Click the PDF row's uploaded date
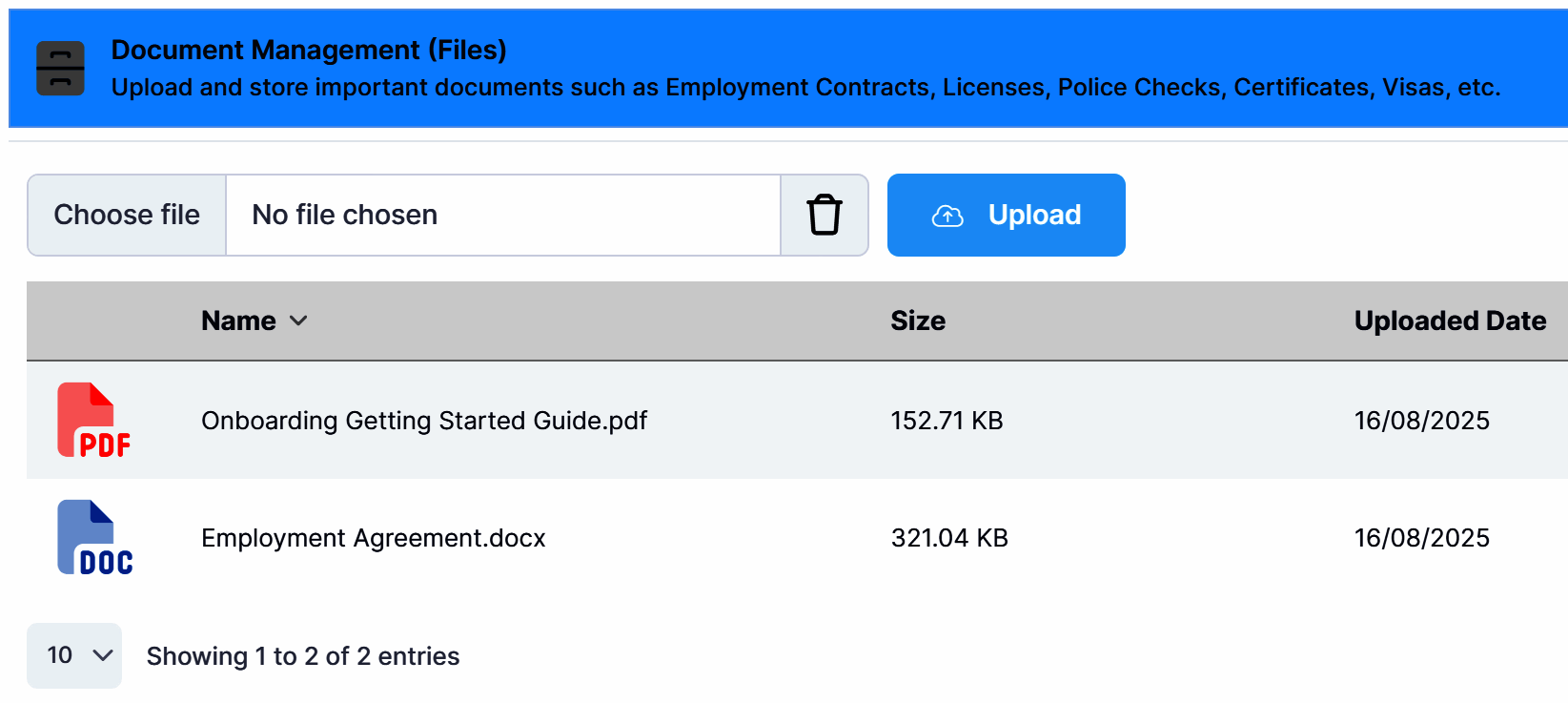This screenshot has height=703, width=1568. pos(1421,421)
